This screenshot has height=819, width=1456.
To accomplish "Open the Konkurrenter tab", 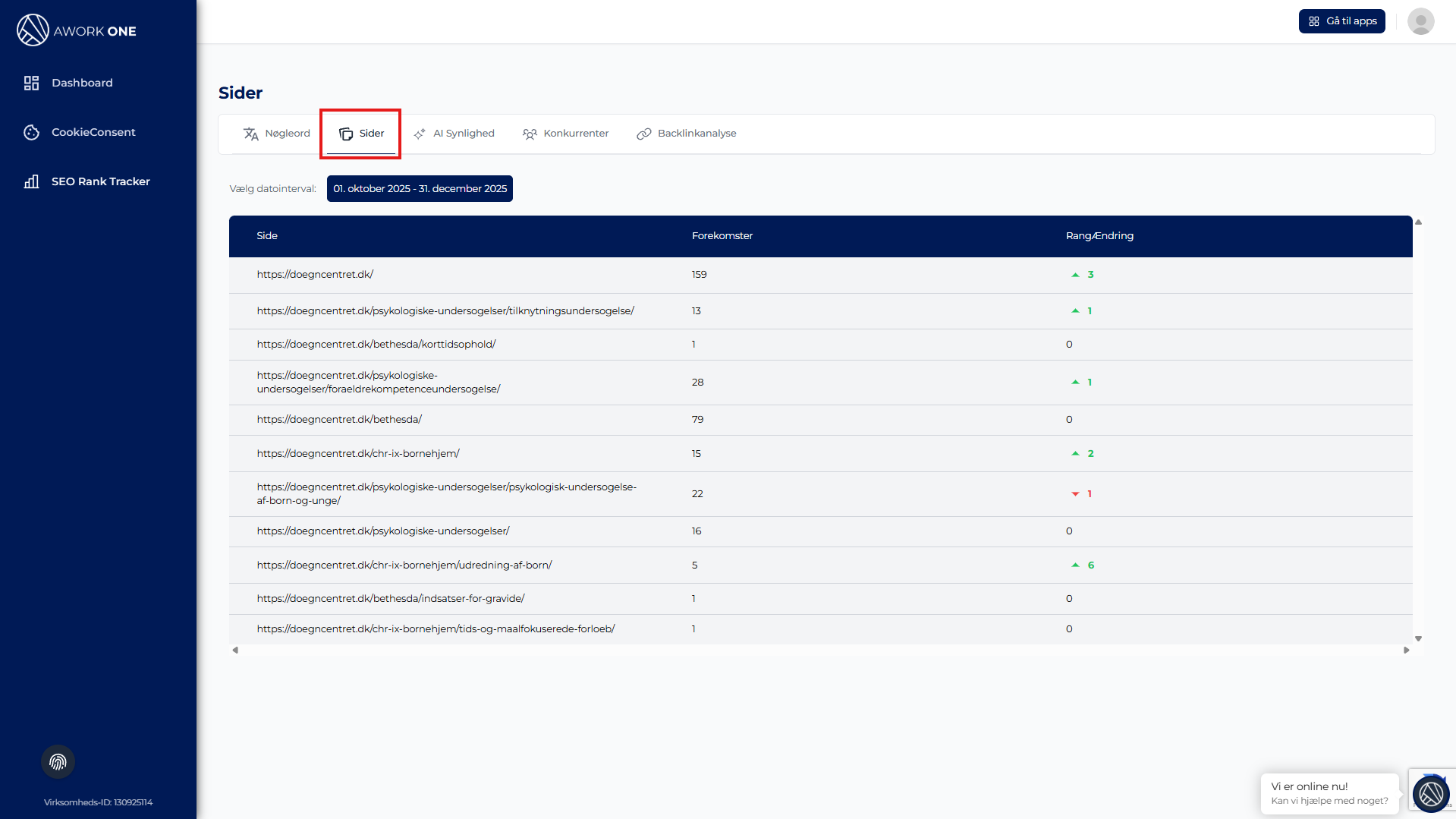I will coord(565,134).
